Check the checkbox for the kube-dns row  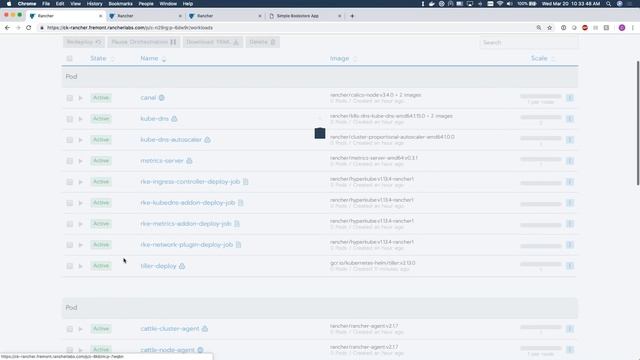(x=70, y=119)
